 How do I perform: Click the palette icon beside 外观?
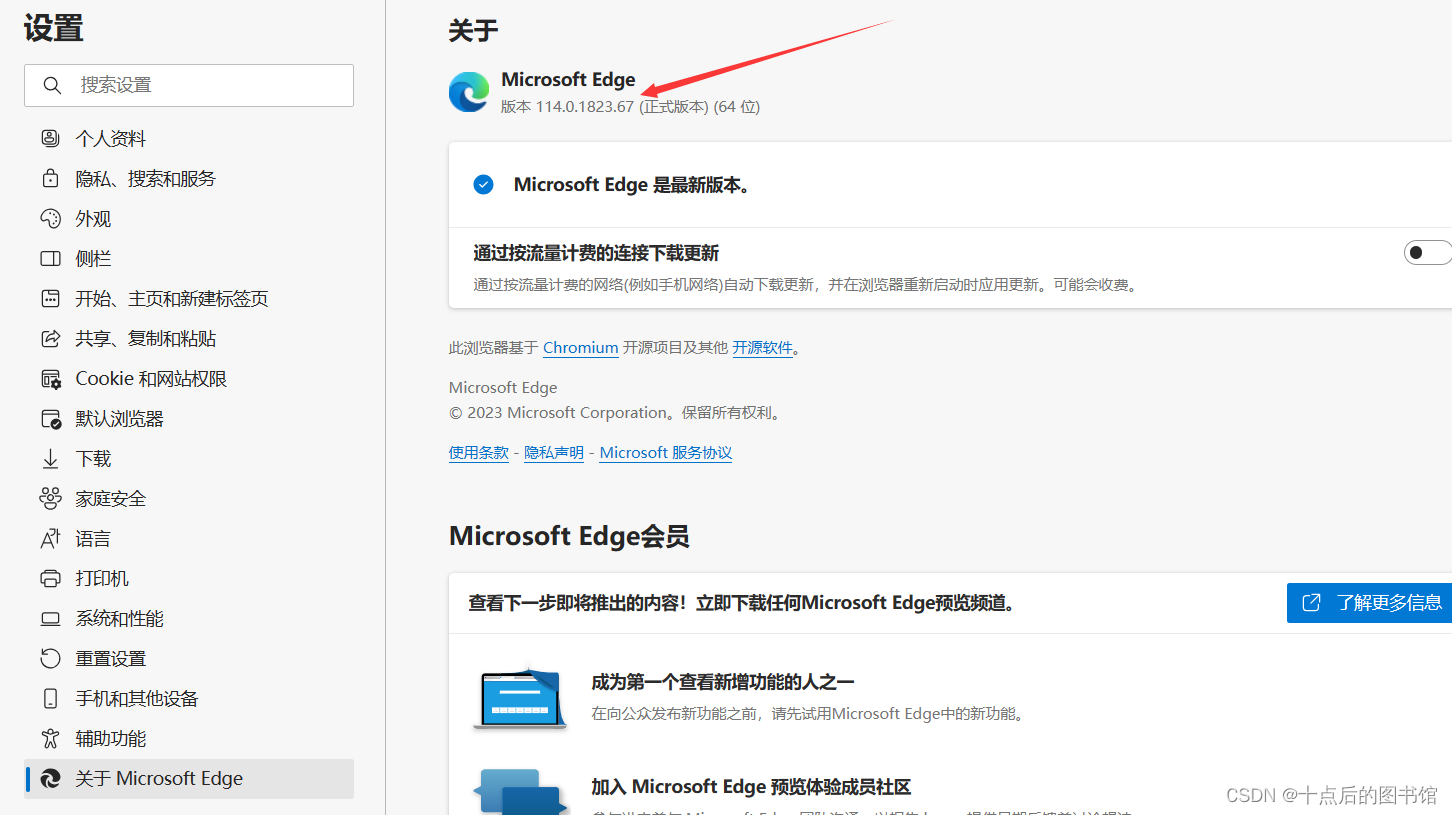[50, 218]
